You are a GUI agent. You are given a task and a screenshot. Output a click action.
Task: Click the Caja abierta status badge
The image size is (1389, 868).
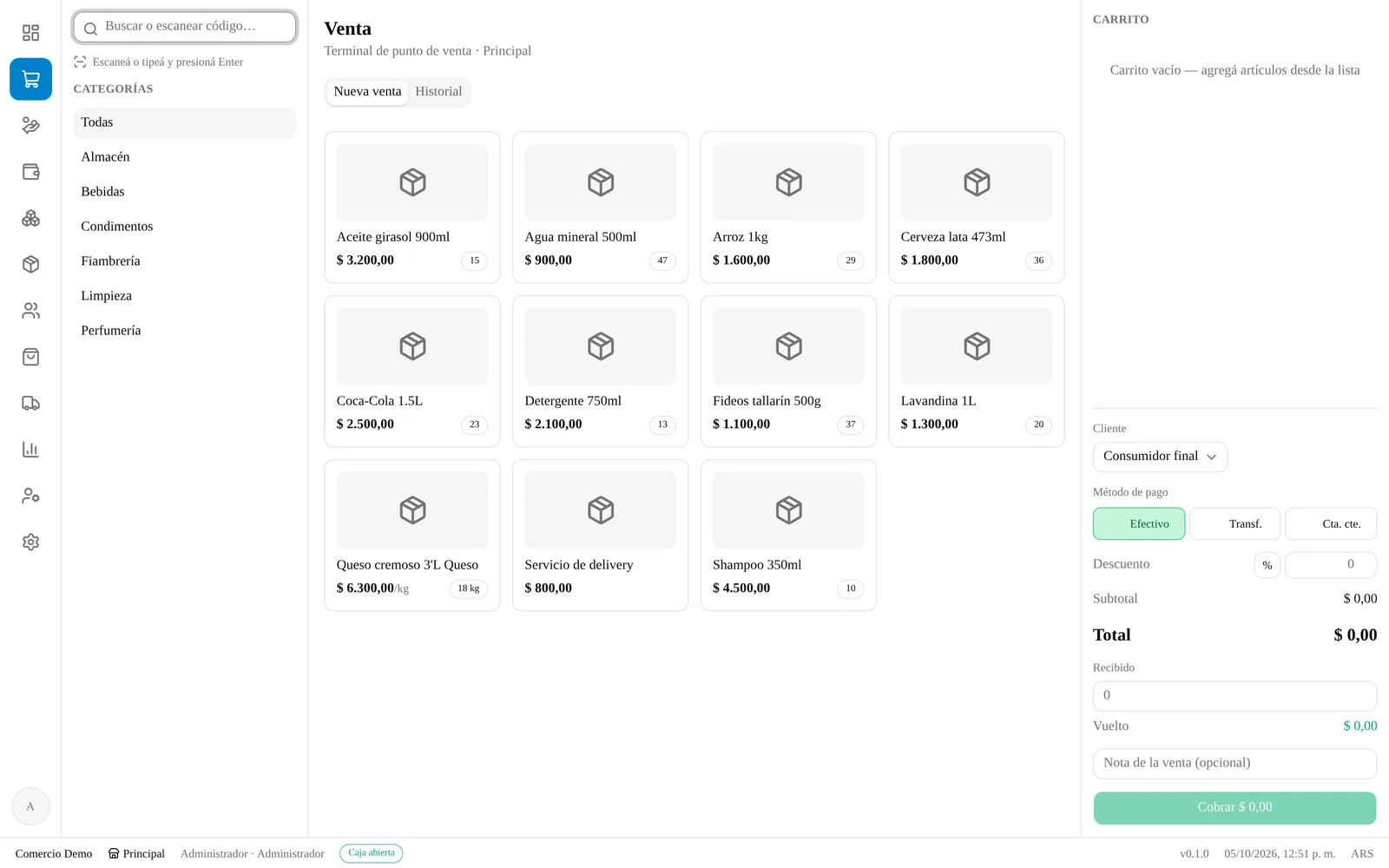click(372, 853)
